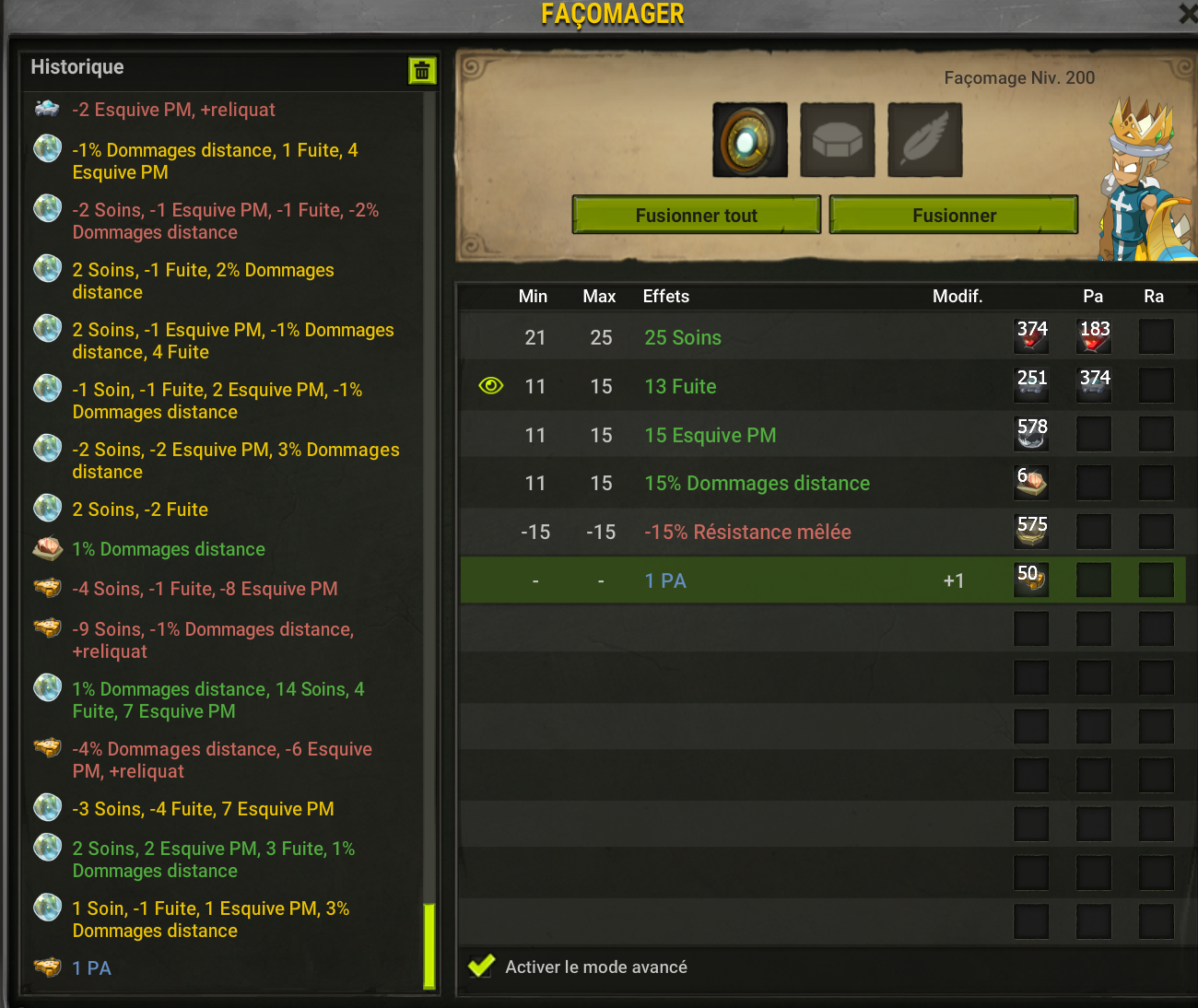Uncheck Activer le mode avancé
This screenshot has height=1008, width=1198.
coord(481,966)
